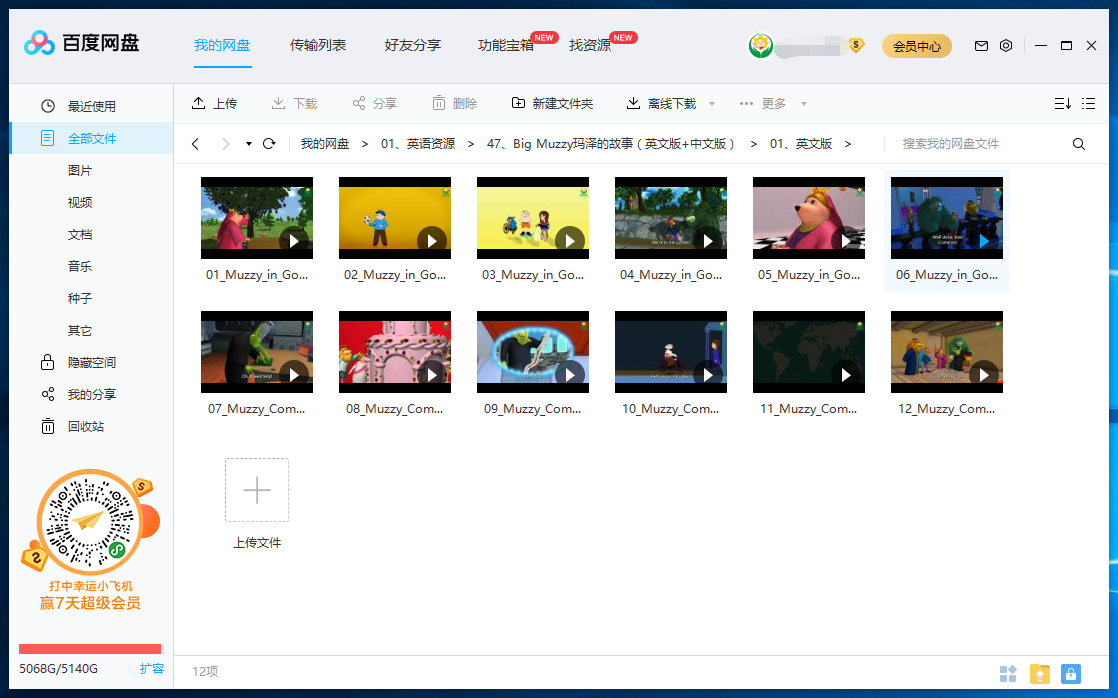
Task: Click the 上传文件 plus box
Action: coord(257,490)
